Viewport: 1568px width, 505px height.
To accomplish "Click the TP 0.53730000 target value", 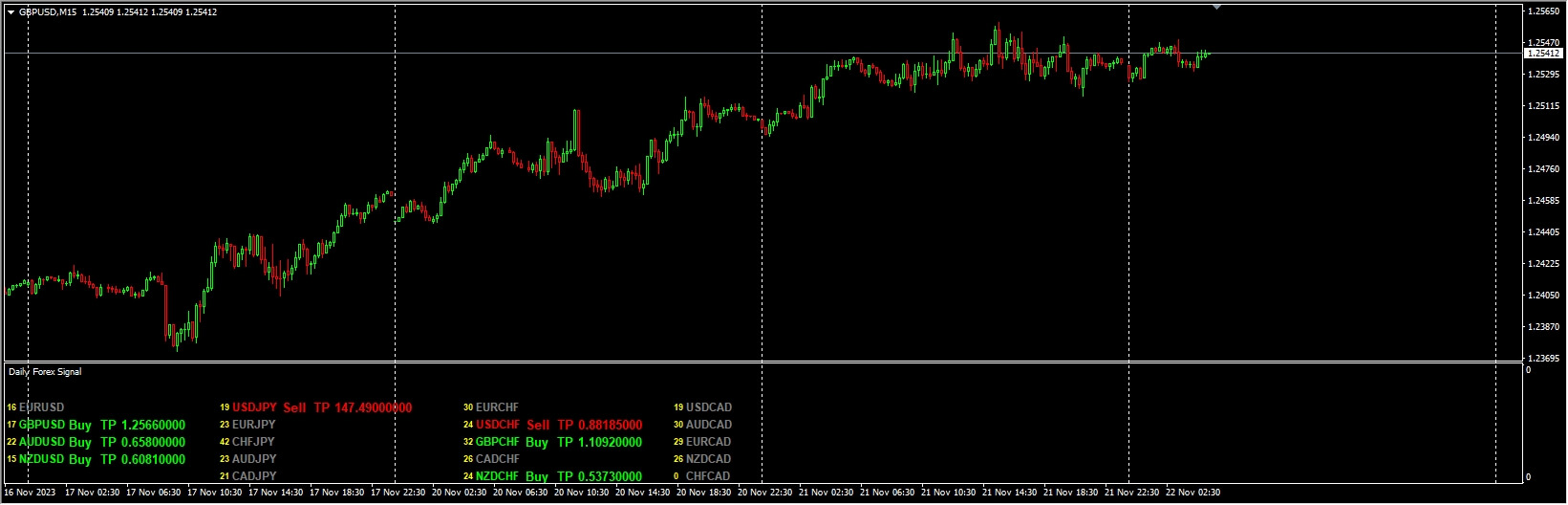I will tap(600, 476).
